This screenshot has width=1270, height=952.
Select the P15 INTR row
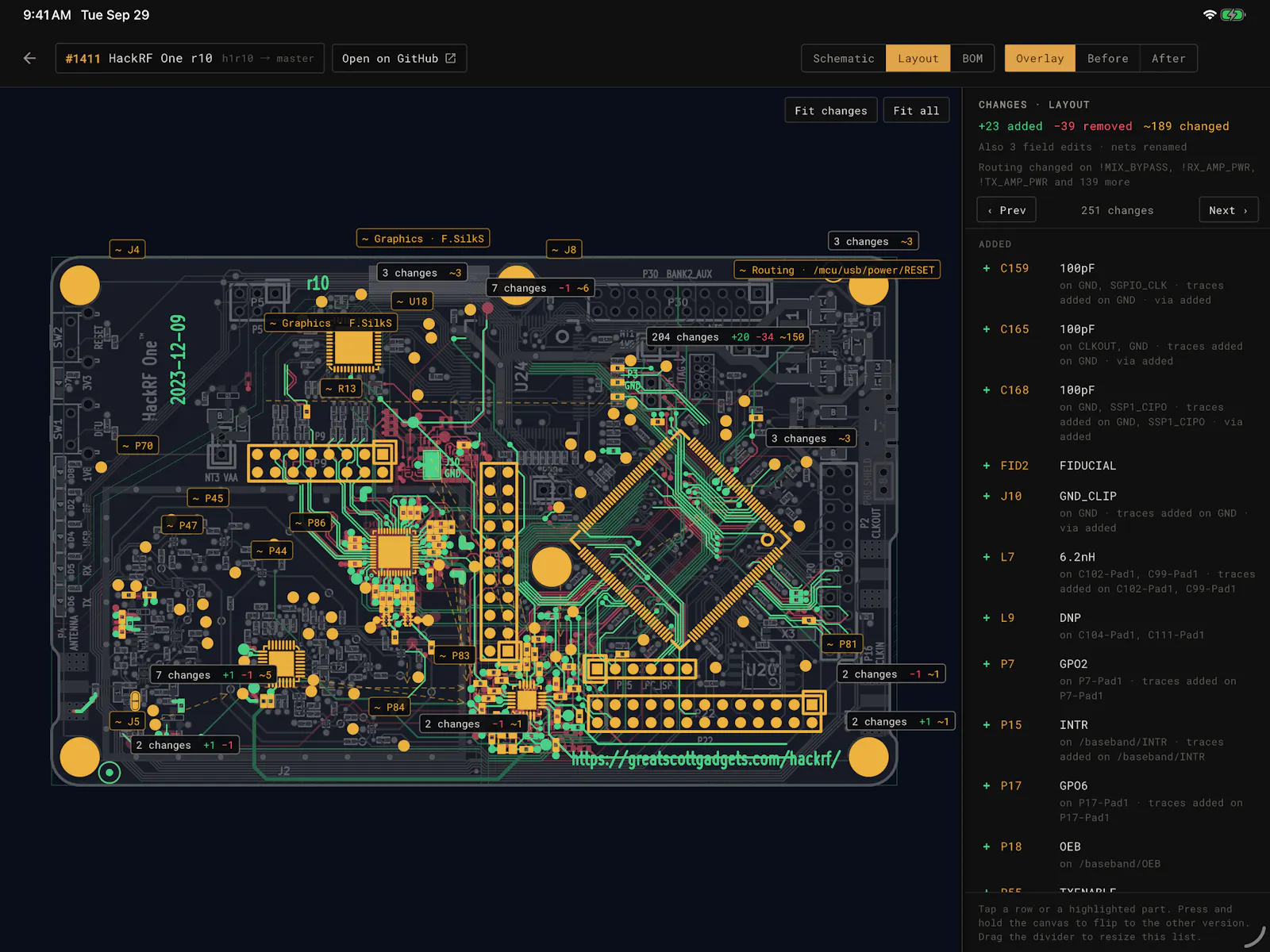pos(1116,740)
